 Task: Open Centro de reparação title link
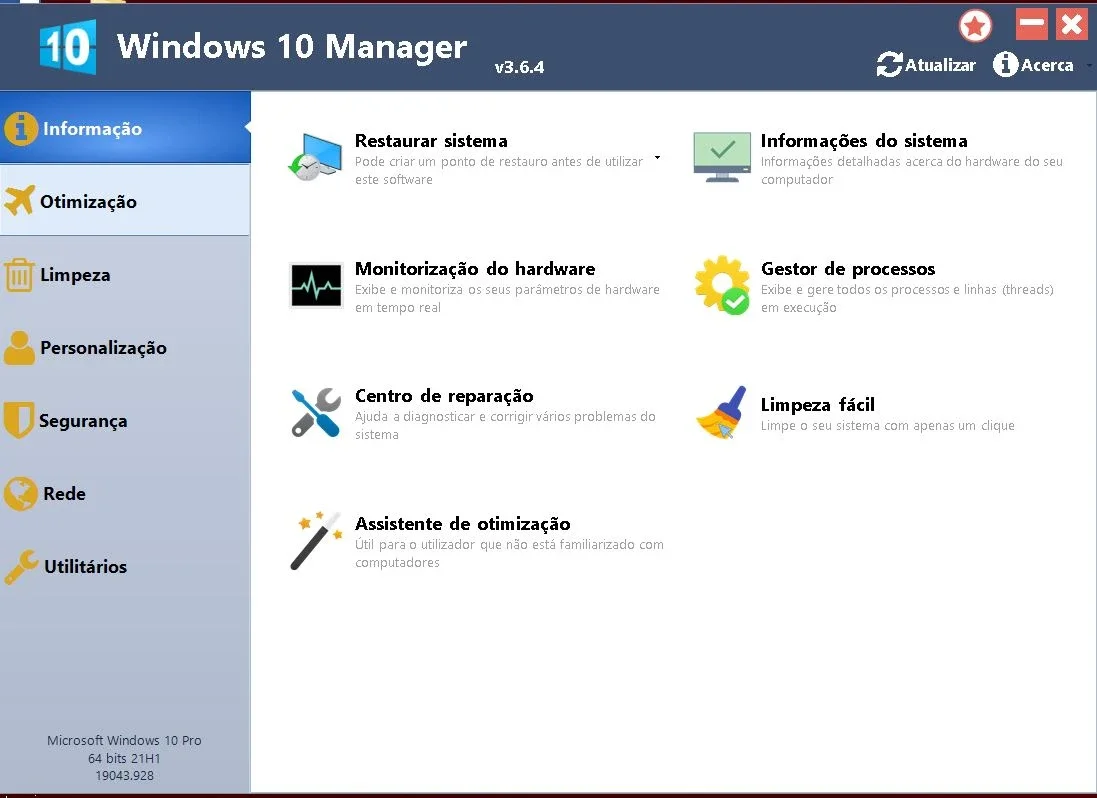444,396
